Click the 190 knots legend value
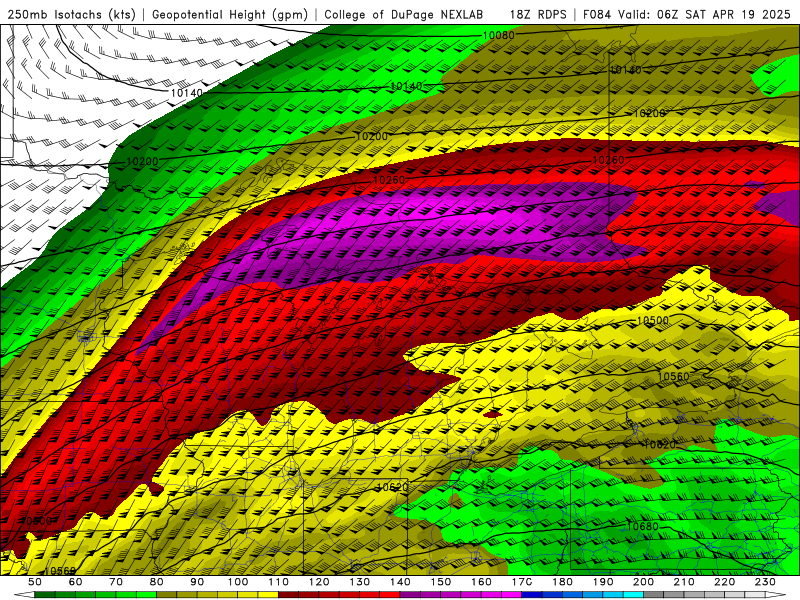 pyautogui.click(x=603, y=582)
